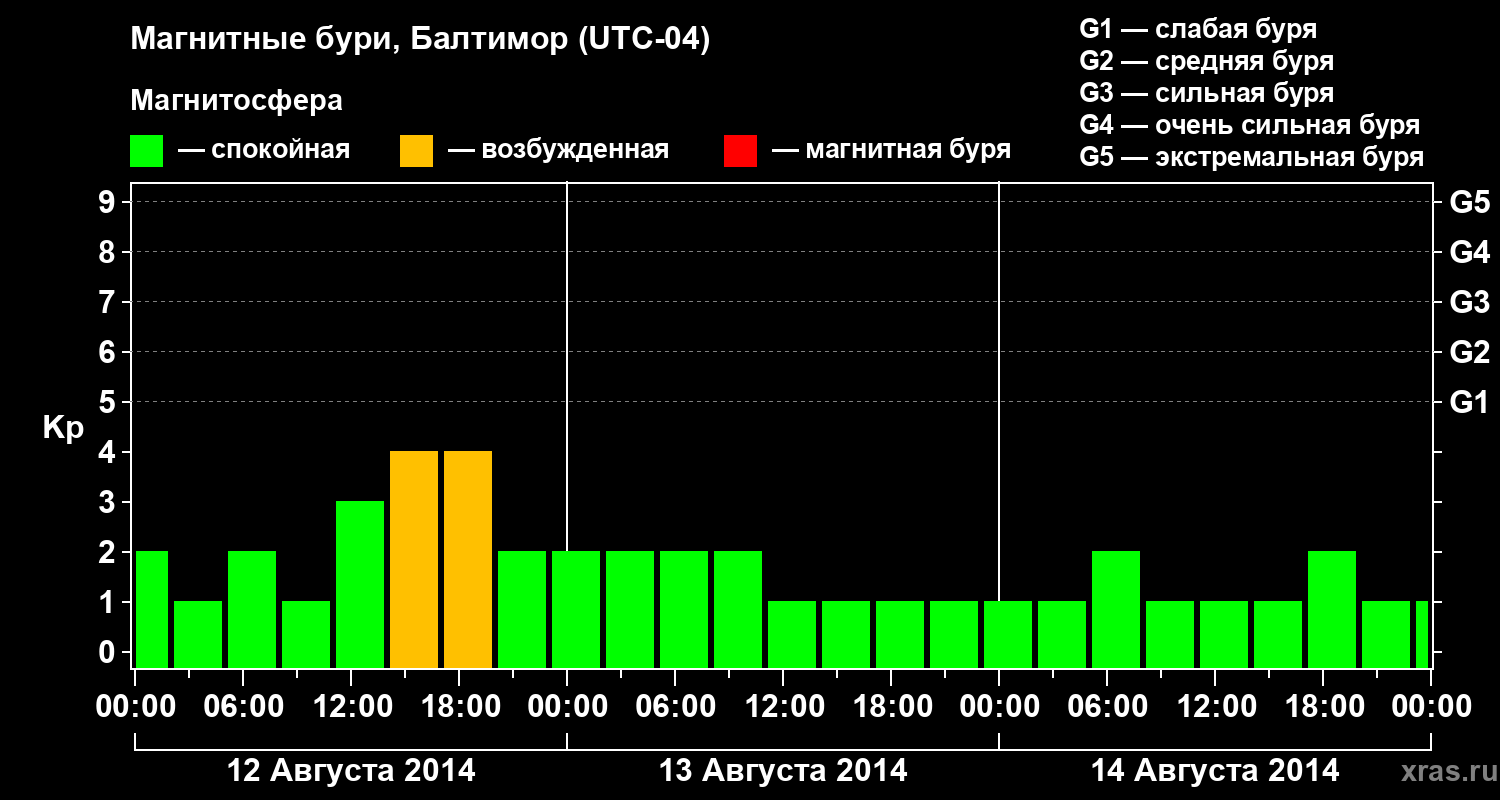Viewport: 1500px width, 800px height.
Task: Click the right-axis G3 storm level label
Action: click(x=1469, y=302)
